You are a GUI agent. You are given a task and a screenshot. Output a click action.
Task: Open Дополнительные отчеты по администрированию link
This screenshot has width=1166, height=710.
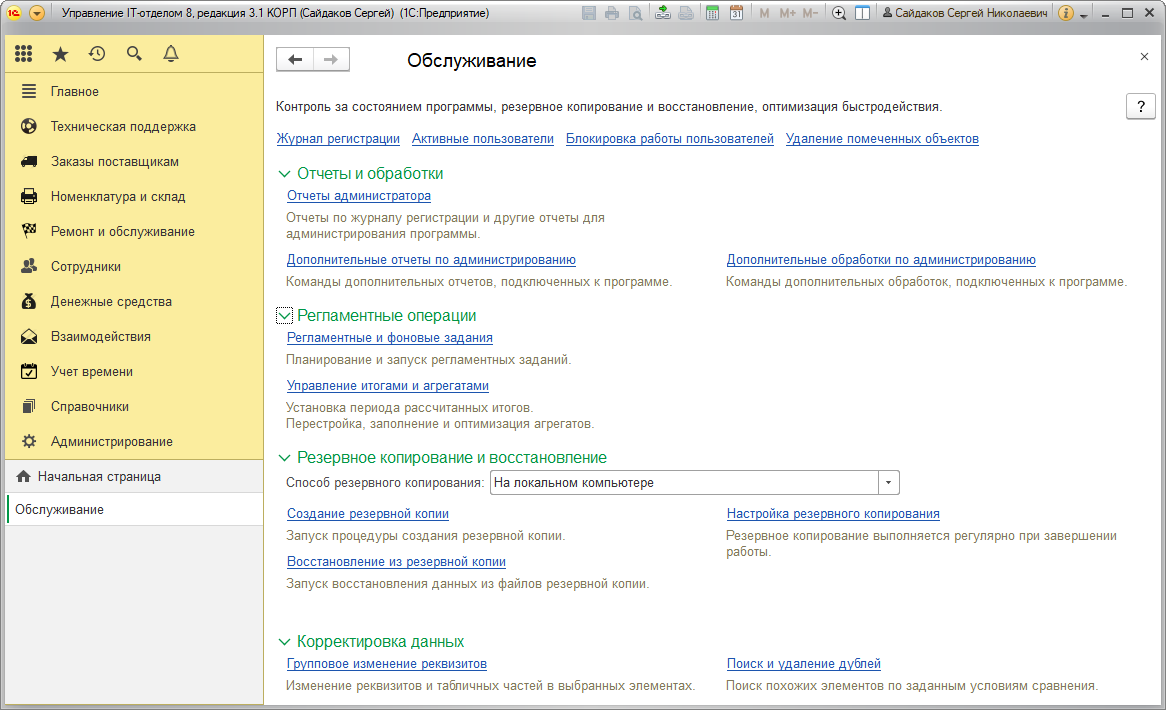pyautogui.click(x=431, y=259)
